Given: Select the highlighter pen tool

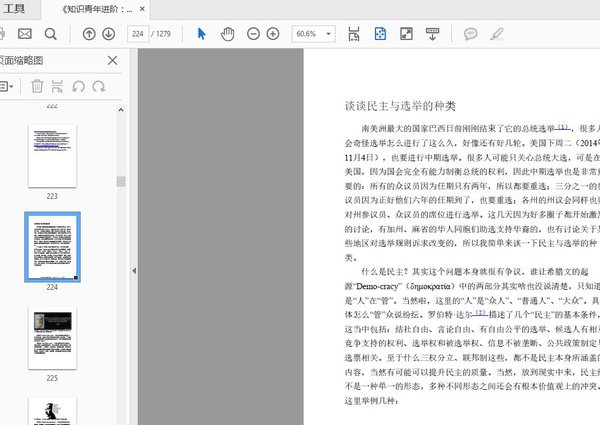Looking at the screenshot, I should tap(497, 34).
